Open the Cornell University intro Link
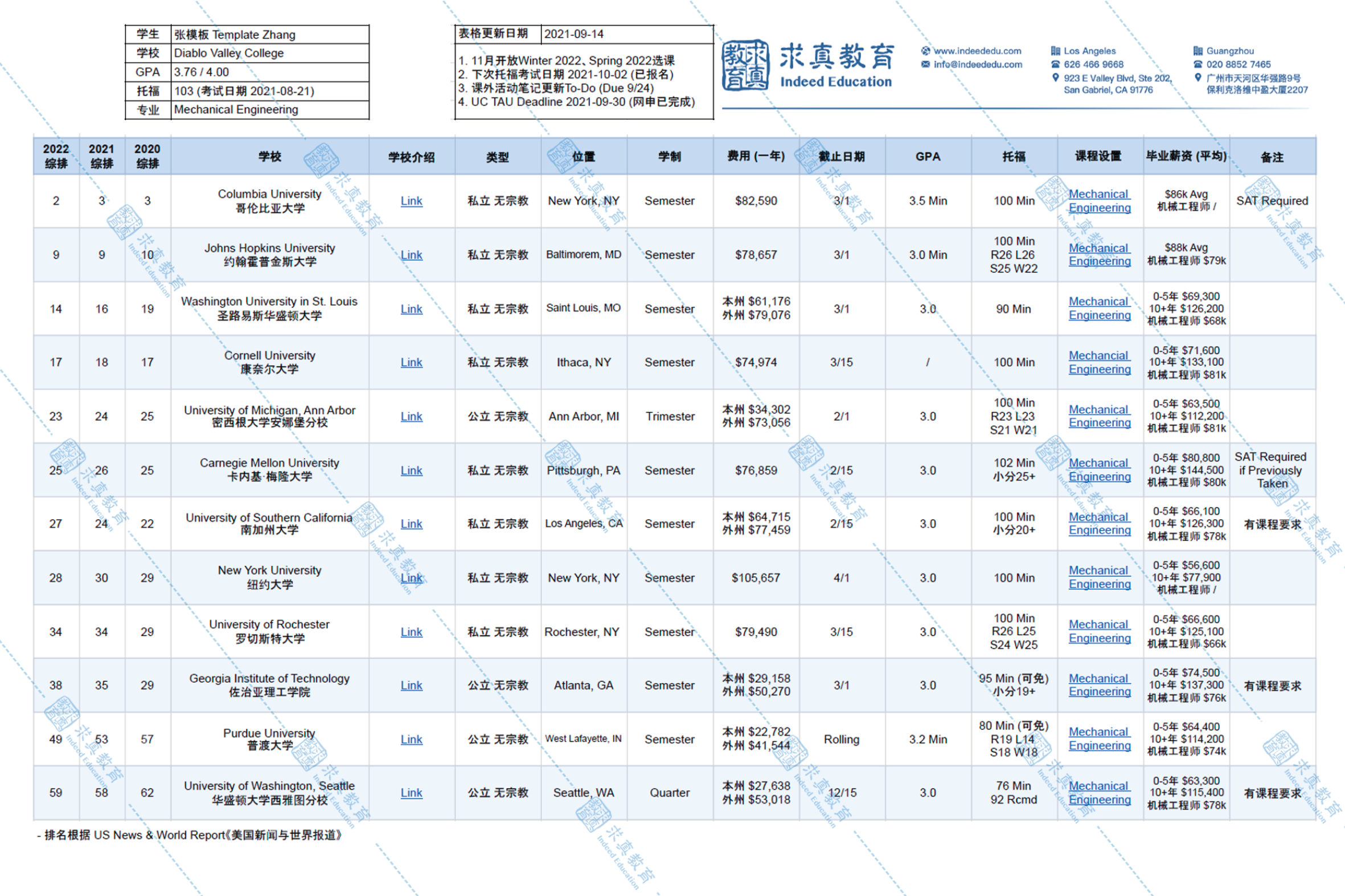This screenshot has height=896, width=1345. (412, 362)
